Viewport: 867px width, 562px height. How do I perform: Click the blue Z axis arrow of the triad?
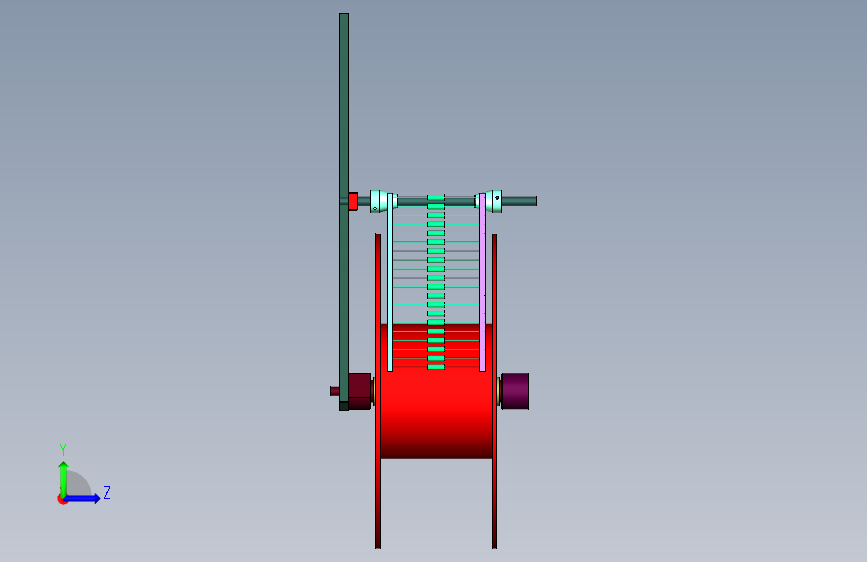click(x=83, y=498)
